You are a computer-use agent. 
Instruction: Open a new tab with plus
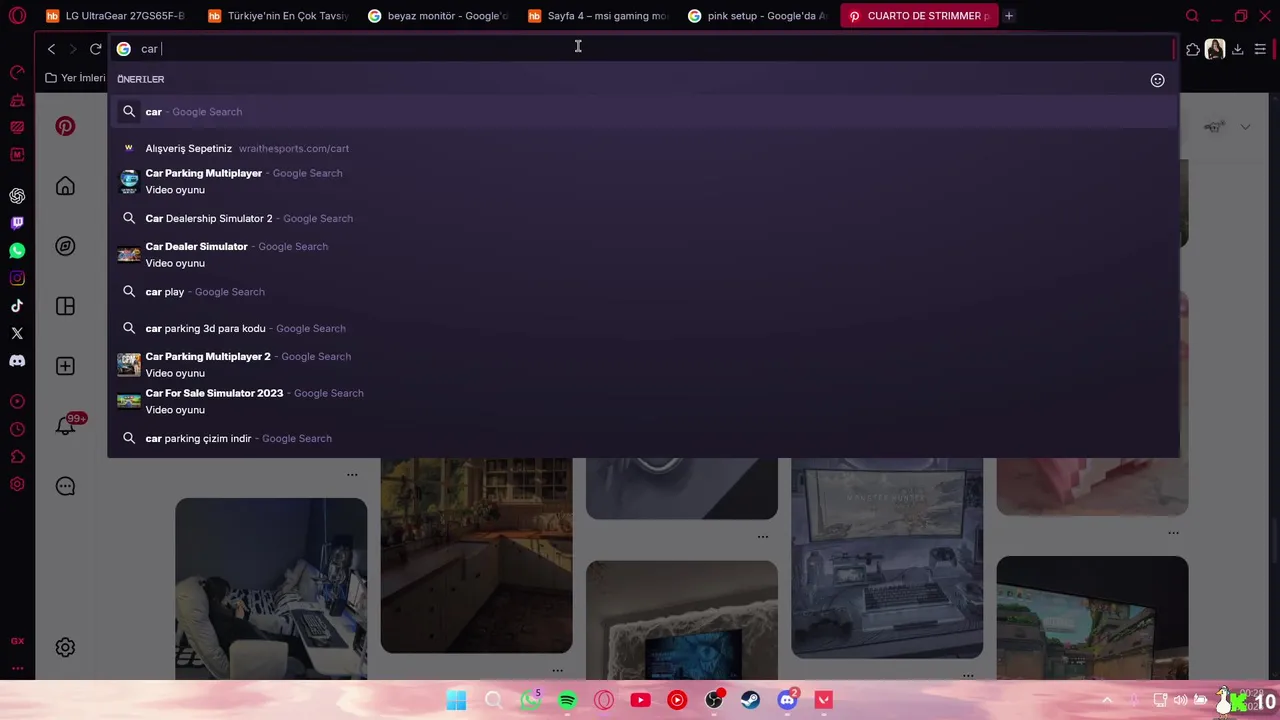(1009, 16)
